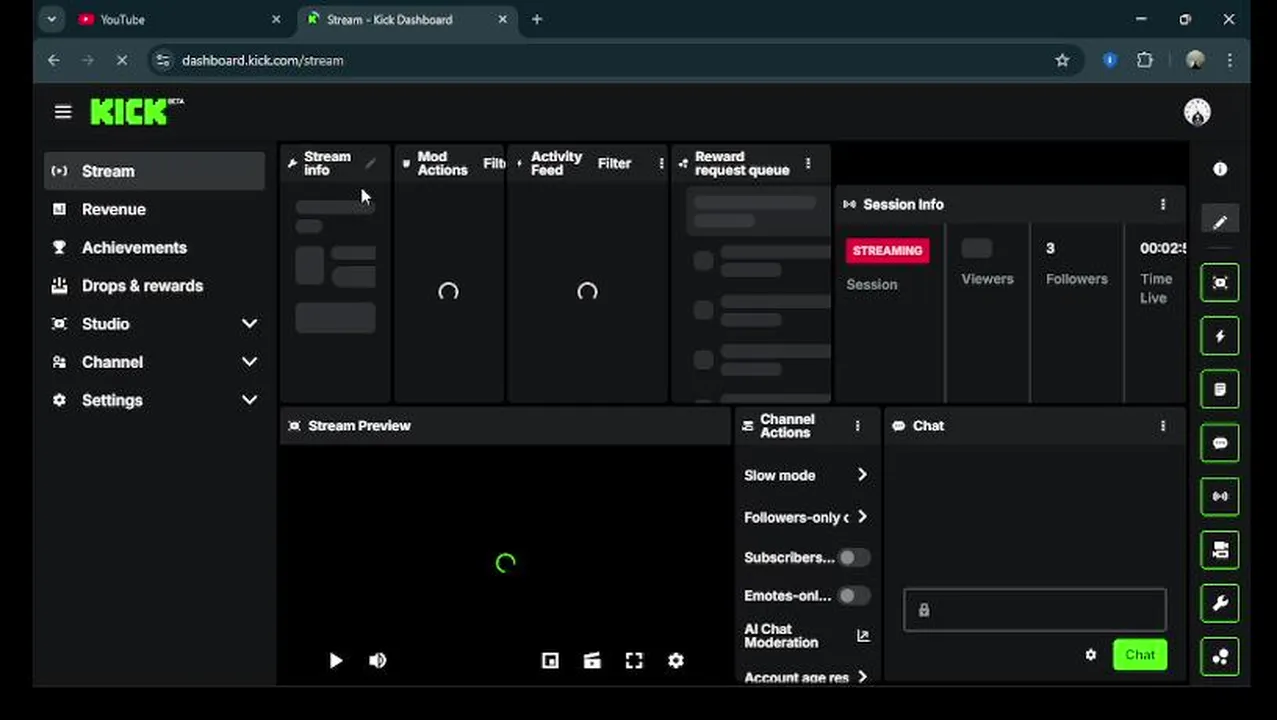Open Reward request queue three-dot menu
Image resolution: width=1277 pixels, height=720 pixels.
coord(808,163)
